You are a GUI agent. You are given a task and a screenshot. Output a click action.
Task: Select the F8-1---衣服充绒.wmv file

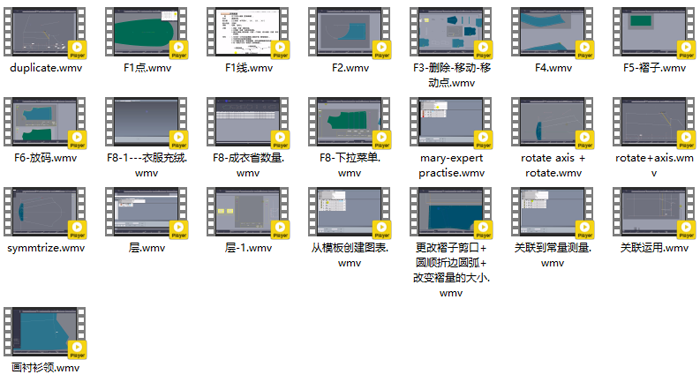pyautogui.click(x=146, y=122)
